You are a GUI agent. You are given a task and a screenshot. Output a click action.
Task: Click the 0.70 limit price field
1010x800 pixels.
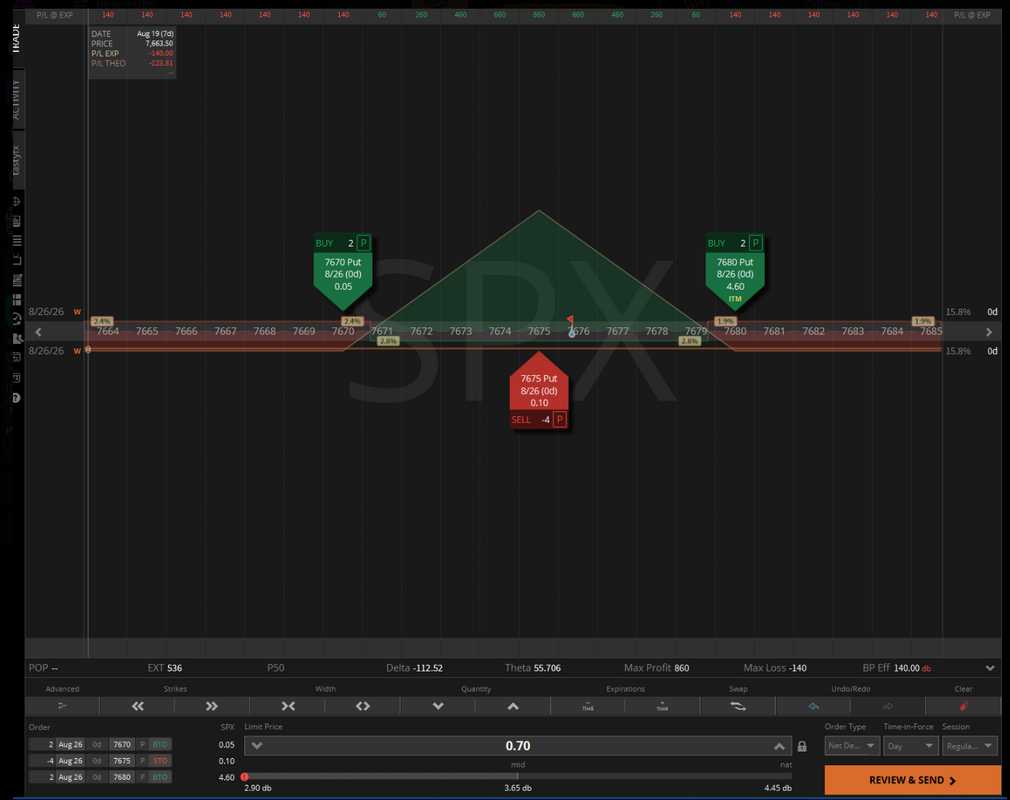(518, 746)
